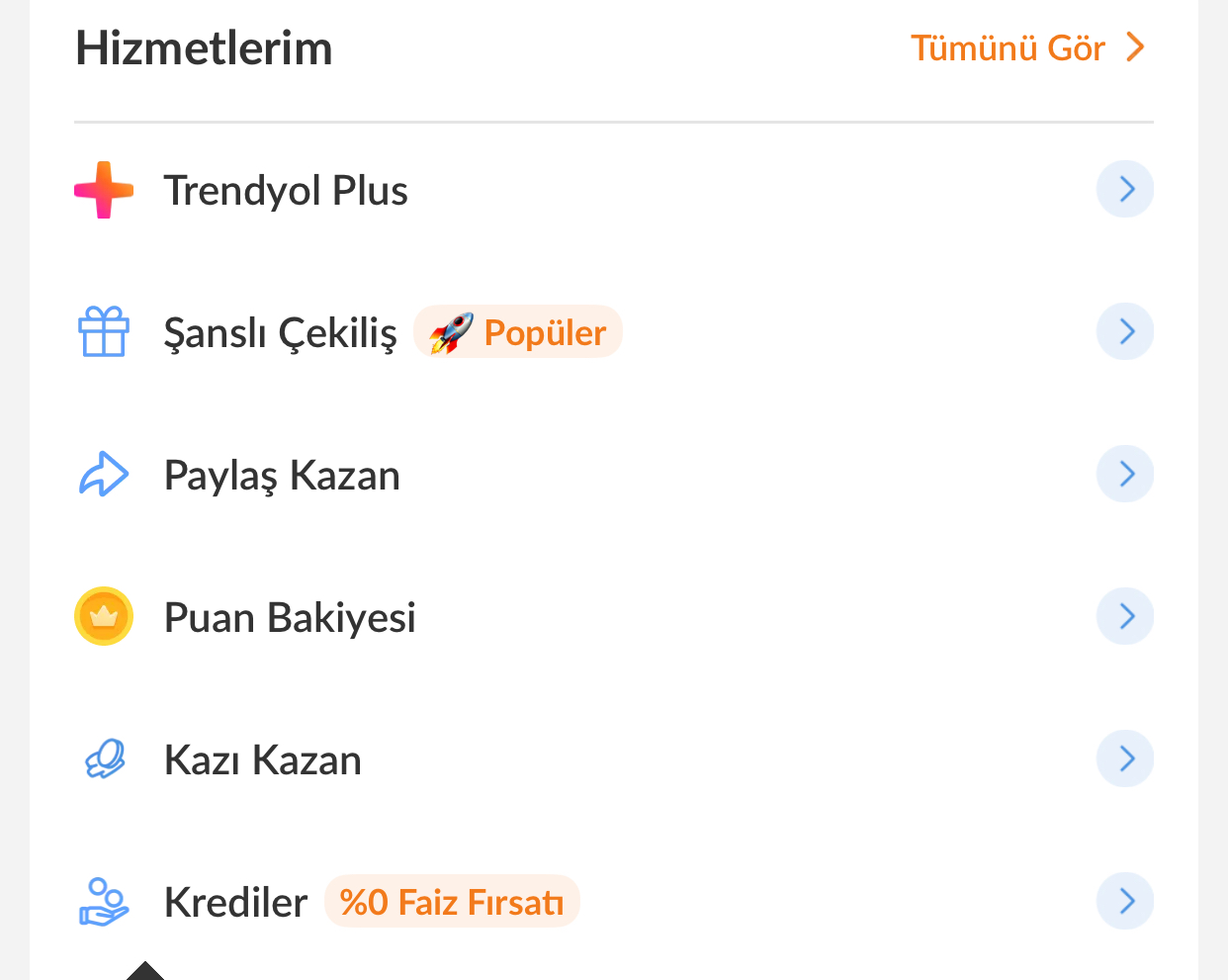Choose the Puan Bakiyesi label
The image size is (1228, 980).
[x=290, y=617]
